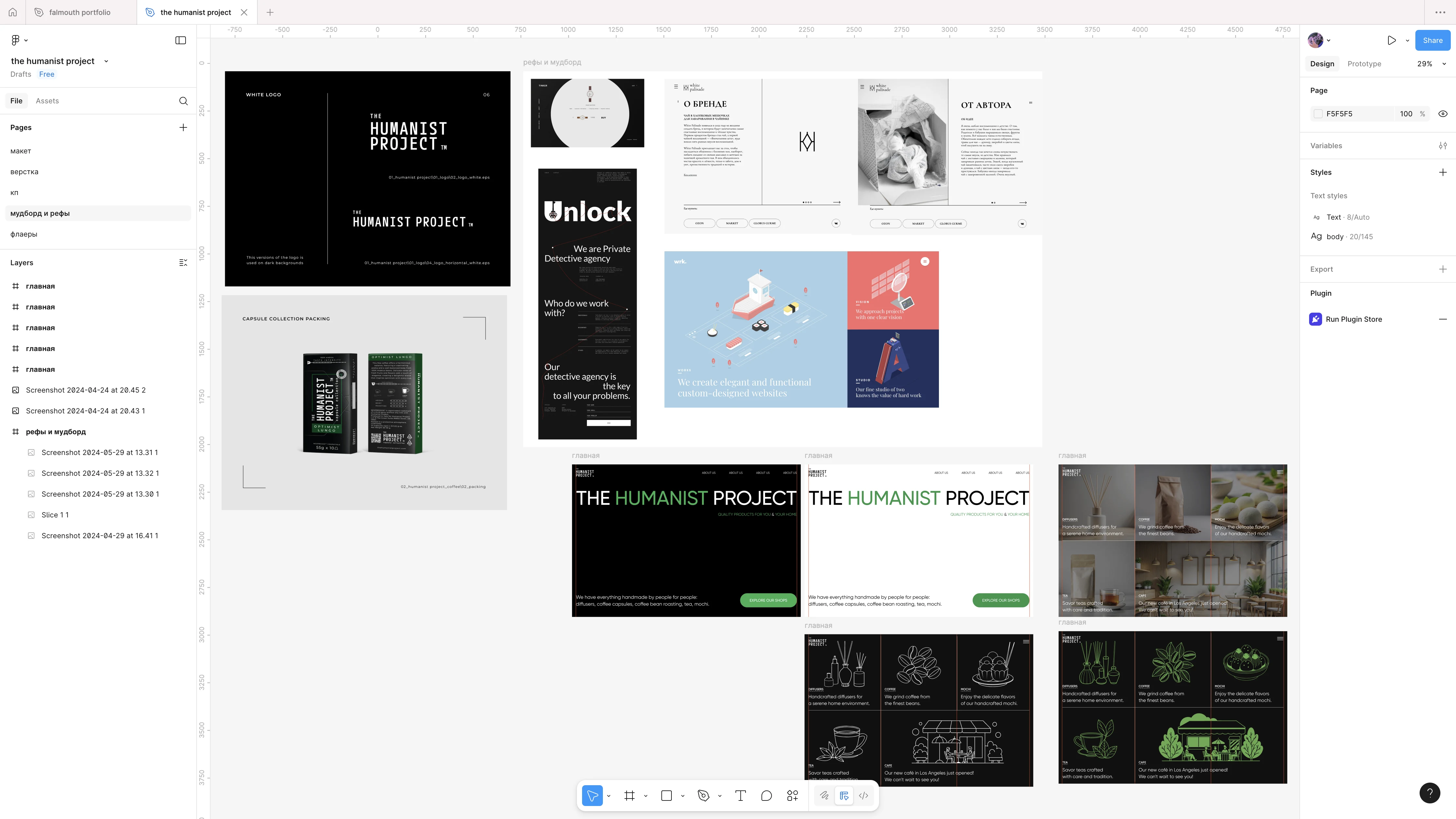Open present options dropdown arrow
Screen dimensions: 1456x819
[1407, 41]
